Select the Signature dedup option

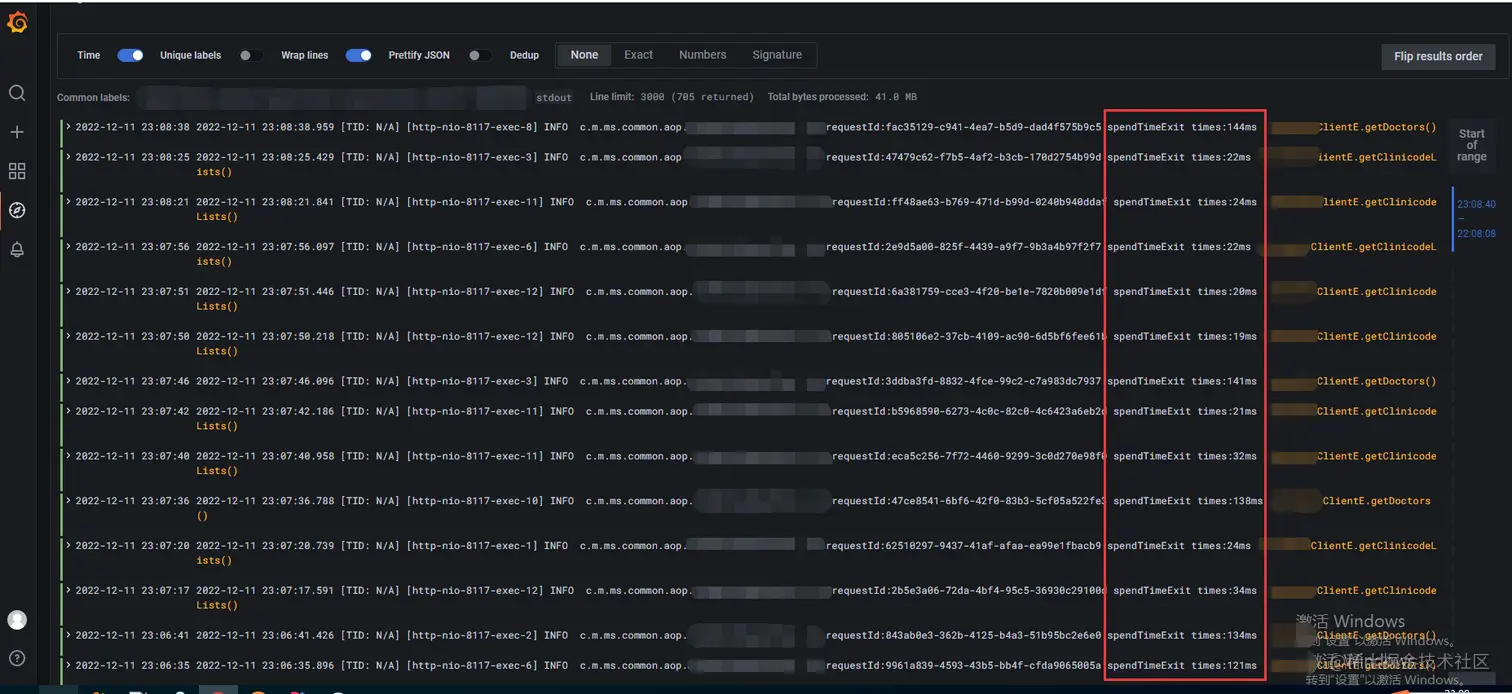click(777, 55)
